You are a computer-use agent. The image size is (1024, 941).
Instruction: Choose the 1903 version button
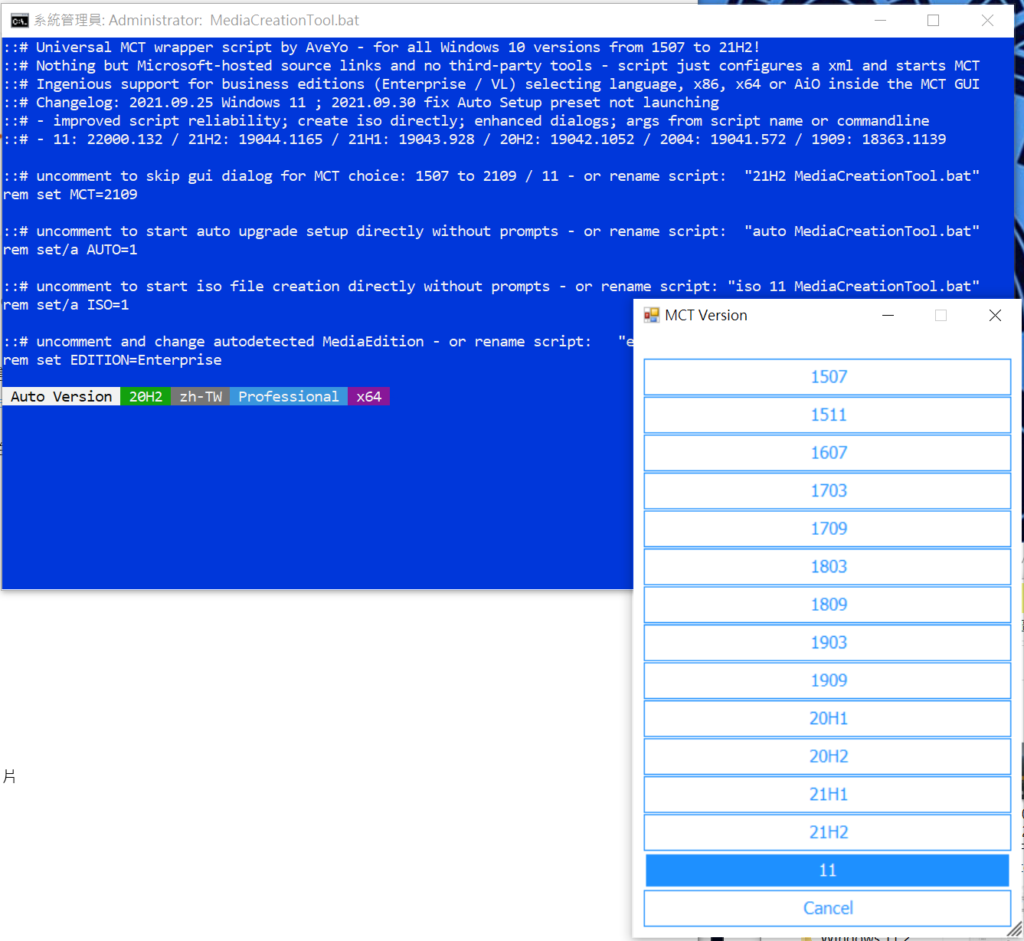(827, 642)
